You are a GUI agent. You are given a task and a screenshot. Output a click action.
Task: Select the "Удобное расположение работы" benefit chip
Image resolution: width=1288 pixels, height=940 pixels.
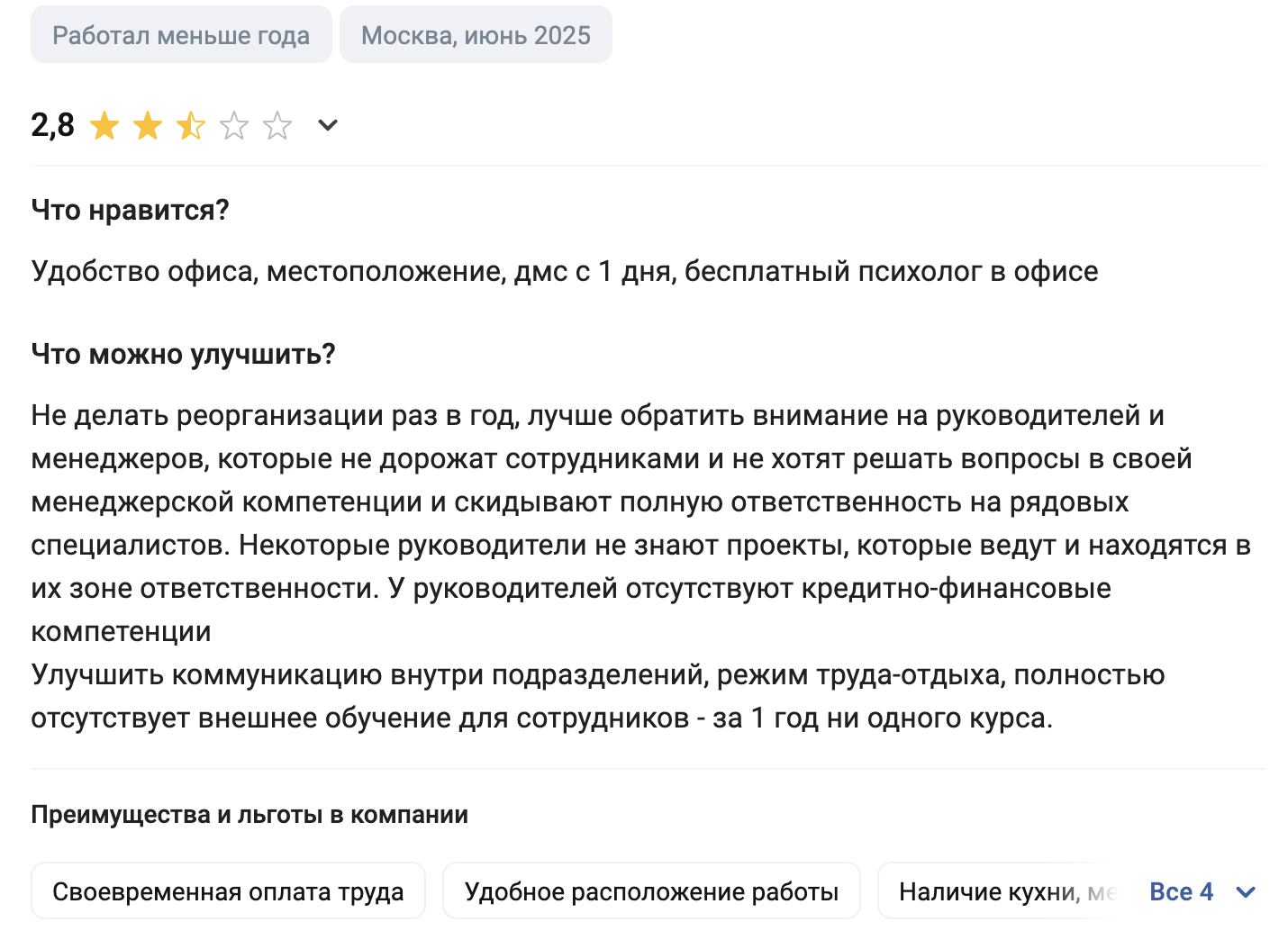coord(651,891)
